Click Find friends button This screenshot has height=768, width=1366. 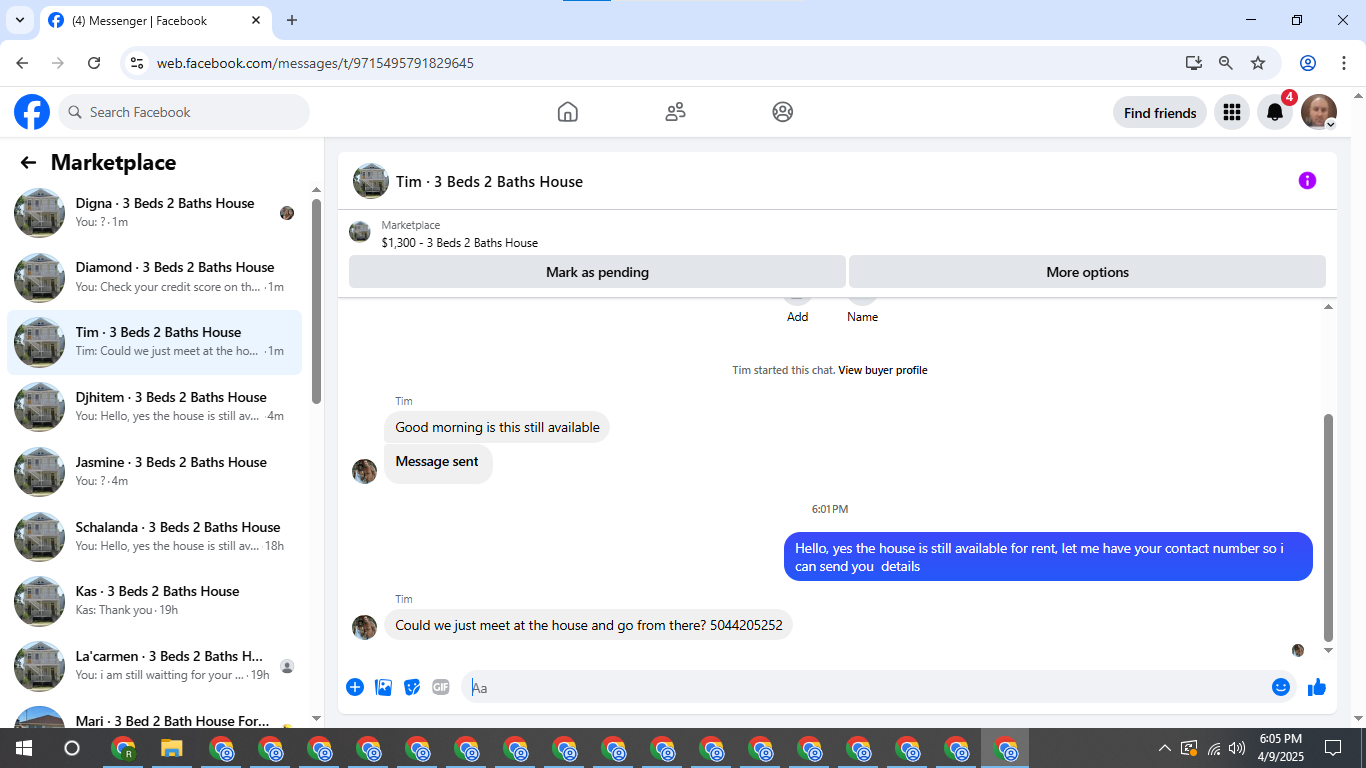1160,113
